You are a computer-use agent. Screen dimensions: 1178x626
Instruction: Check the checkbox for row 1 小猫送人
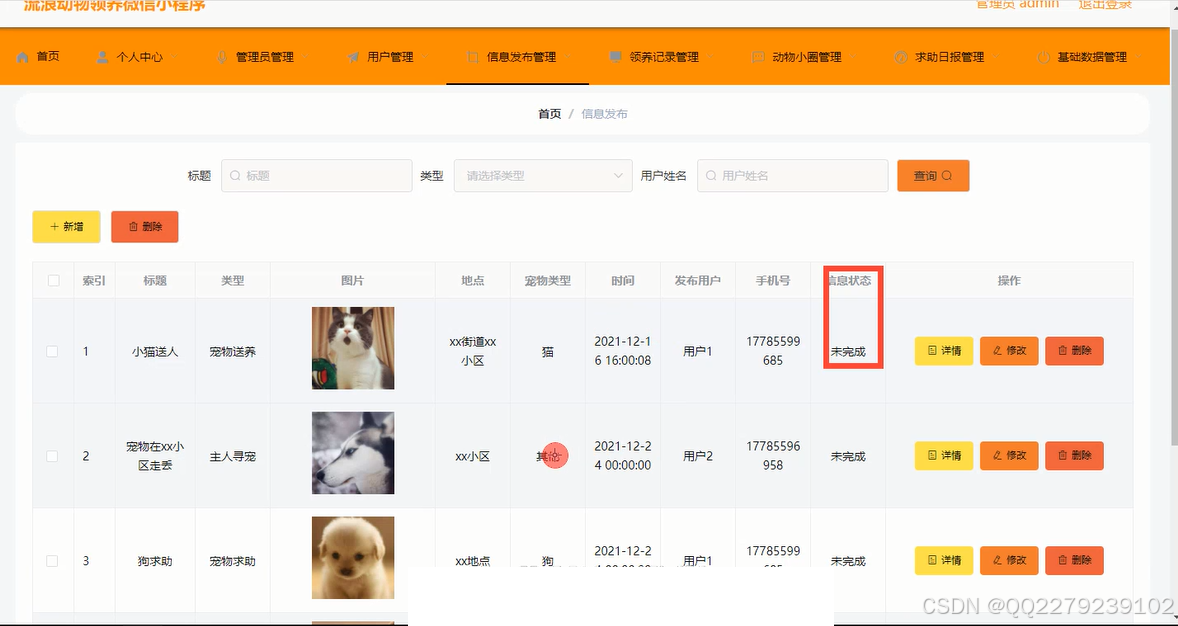(53, 350)
